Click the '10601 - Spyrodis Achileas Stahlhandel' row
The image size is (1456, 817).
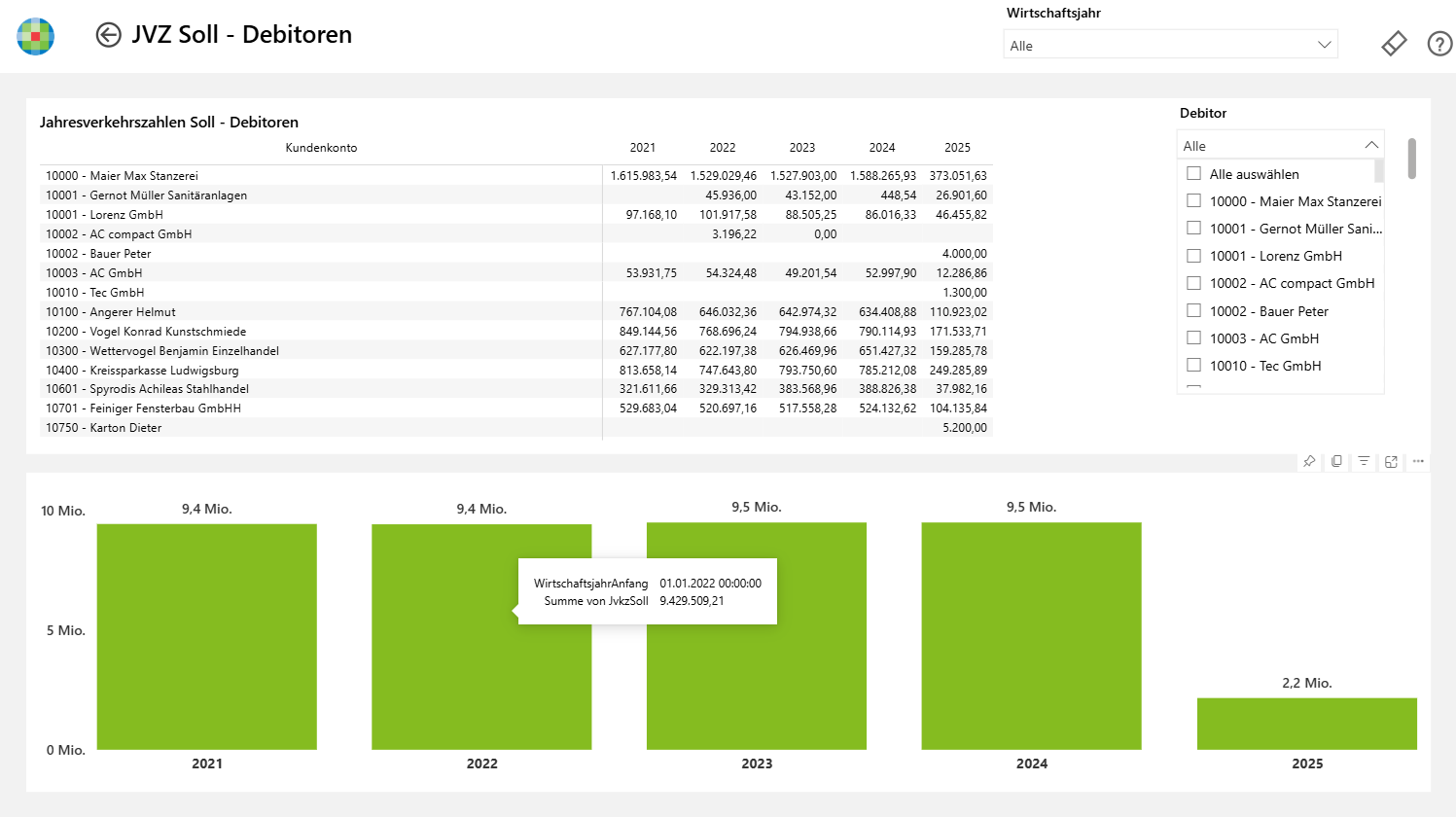click(x=515, y=389)
